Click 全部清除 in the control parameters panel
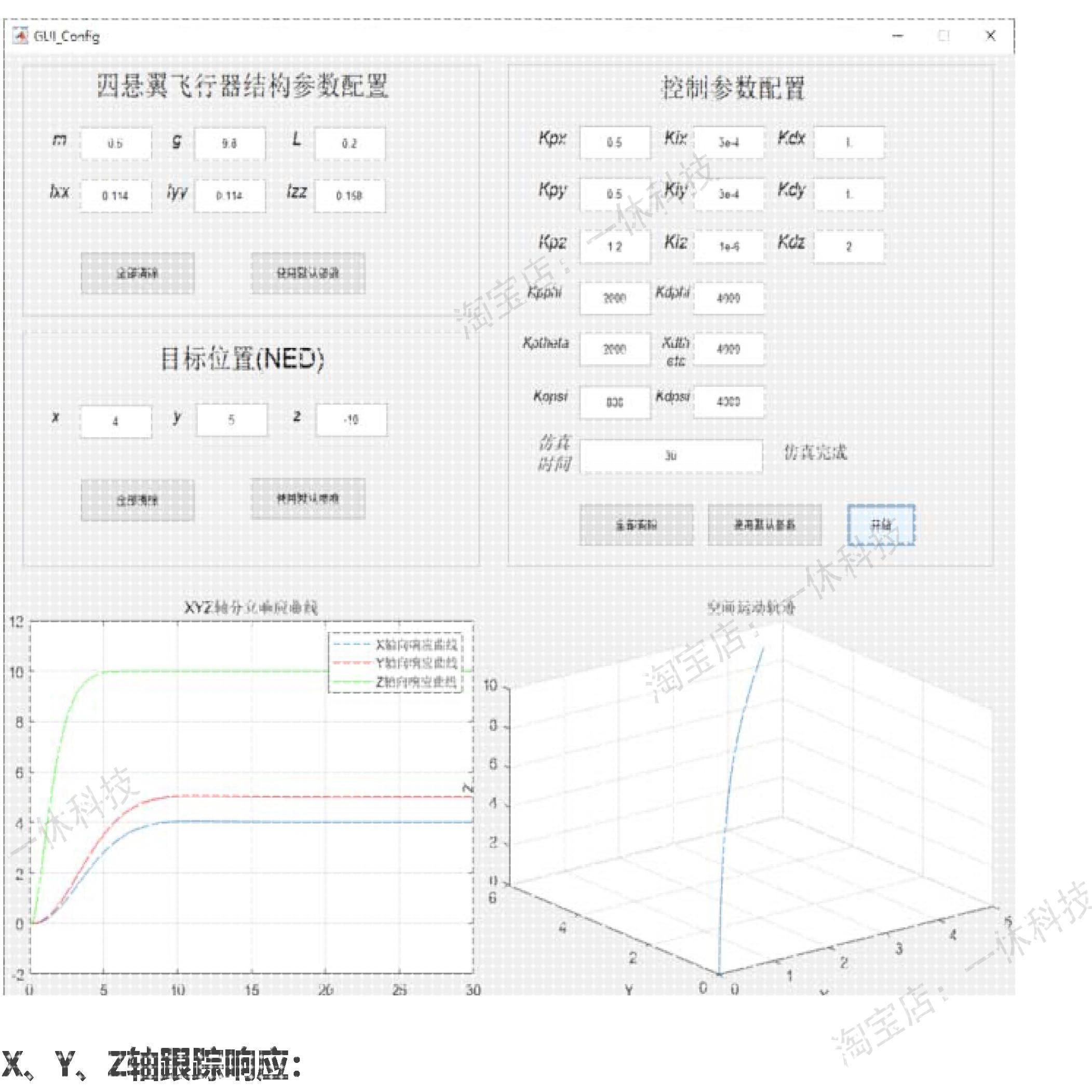The height and width of the screenshot is (1092, 1092). pyautogui.click(x=637, y=525)
